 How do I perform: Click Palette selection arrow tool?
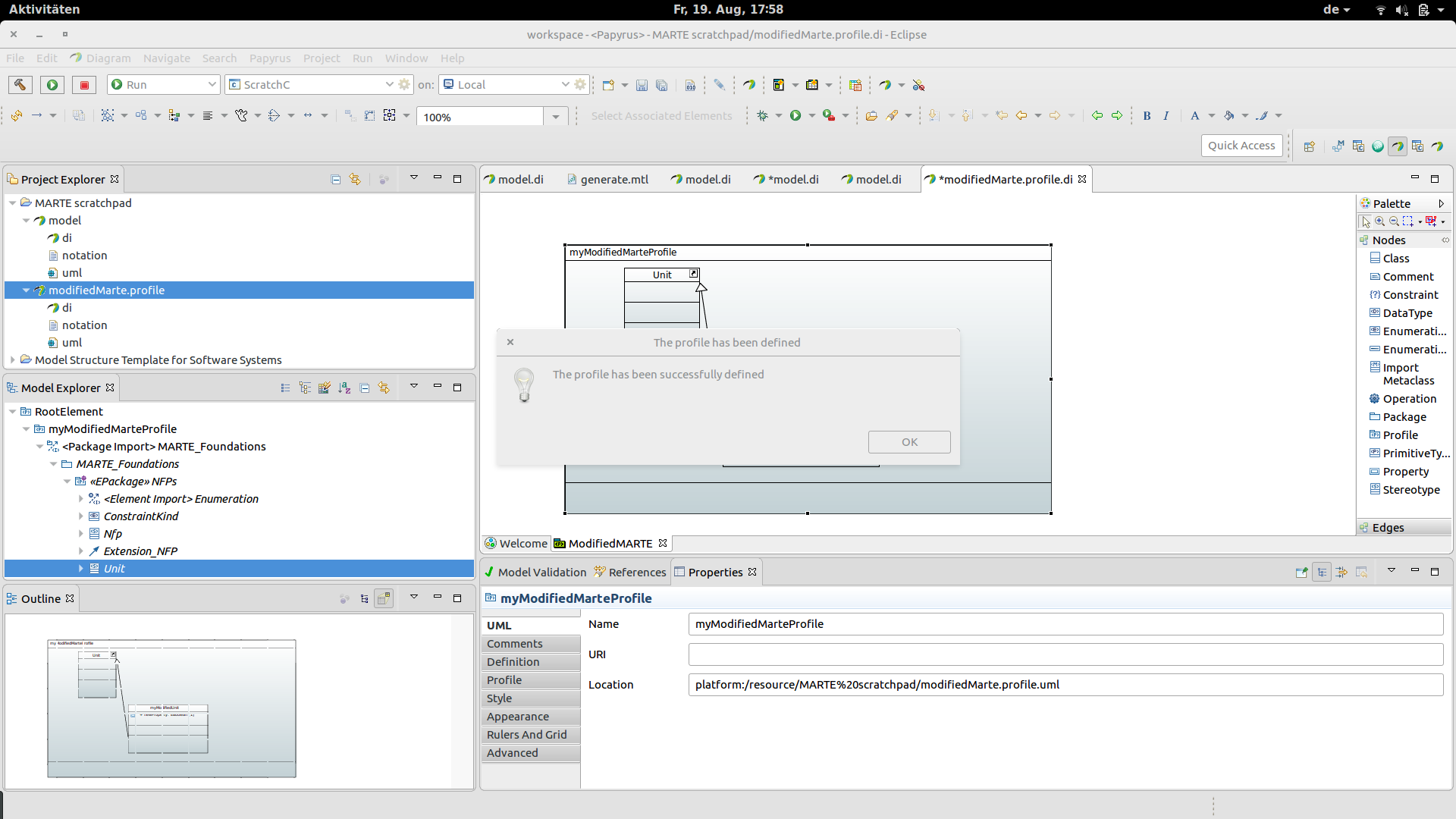click(x=1366, y=221)
